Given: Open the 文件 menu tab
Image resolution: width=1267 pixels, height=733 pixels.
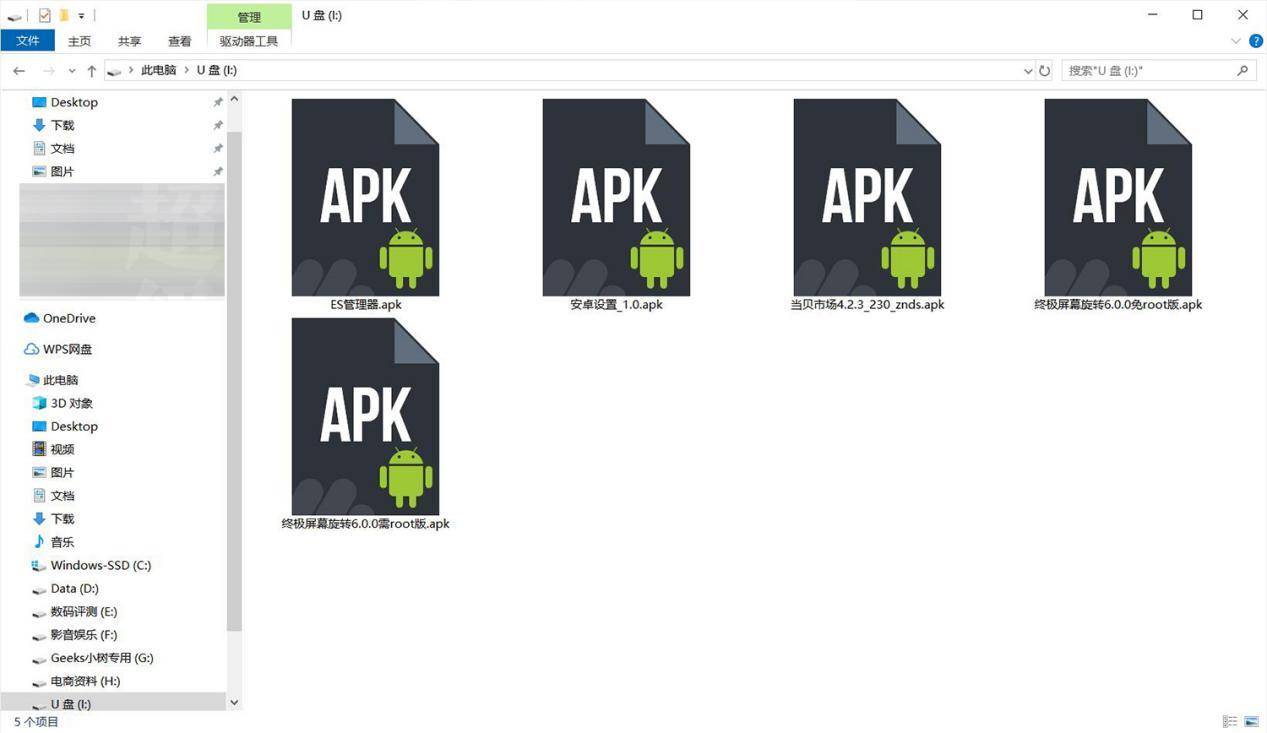Looking at the screenshot, I should point(28,41).
